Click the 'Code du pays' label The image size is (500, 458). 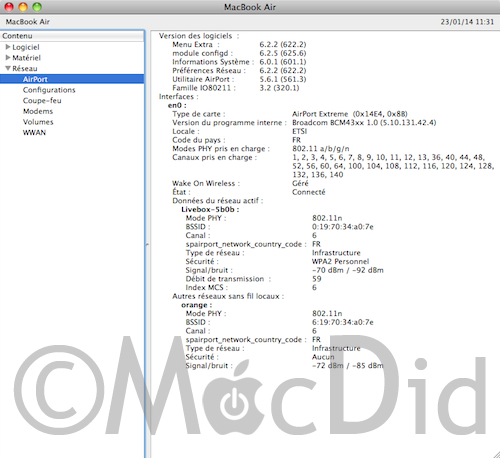(199, 140)
